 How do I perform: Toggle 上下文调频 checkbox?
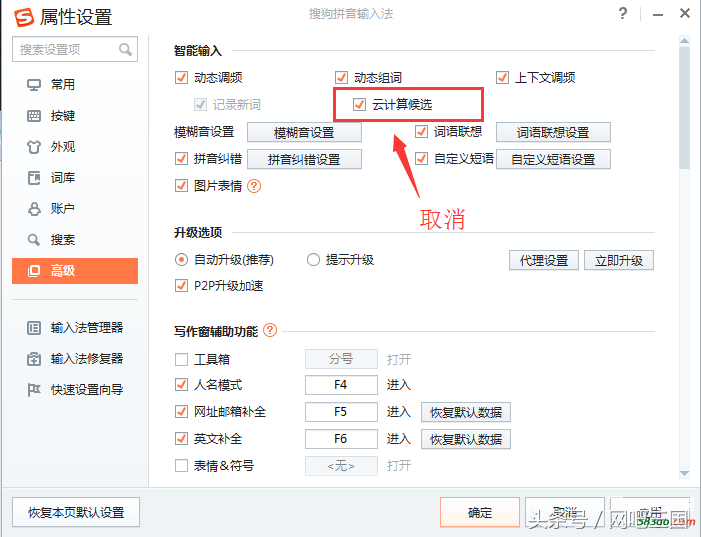[x=502, y=77]
